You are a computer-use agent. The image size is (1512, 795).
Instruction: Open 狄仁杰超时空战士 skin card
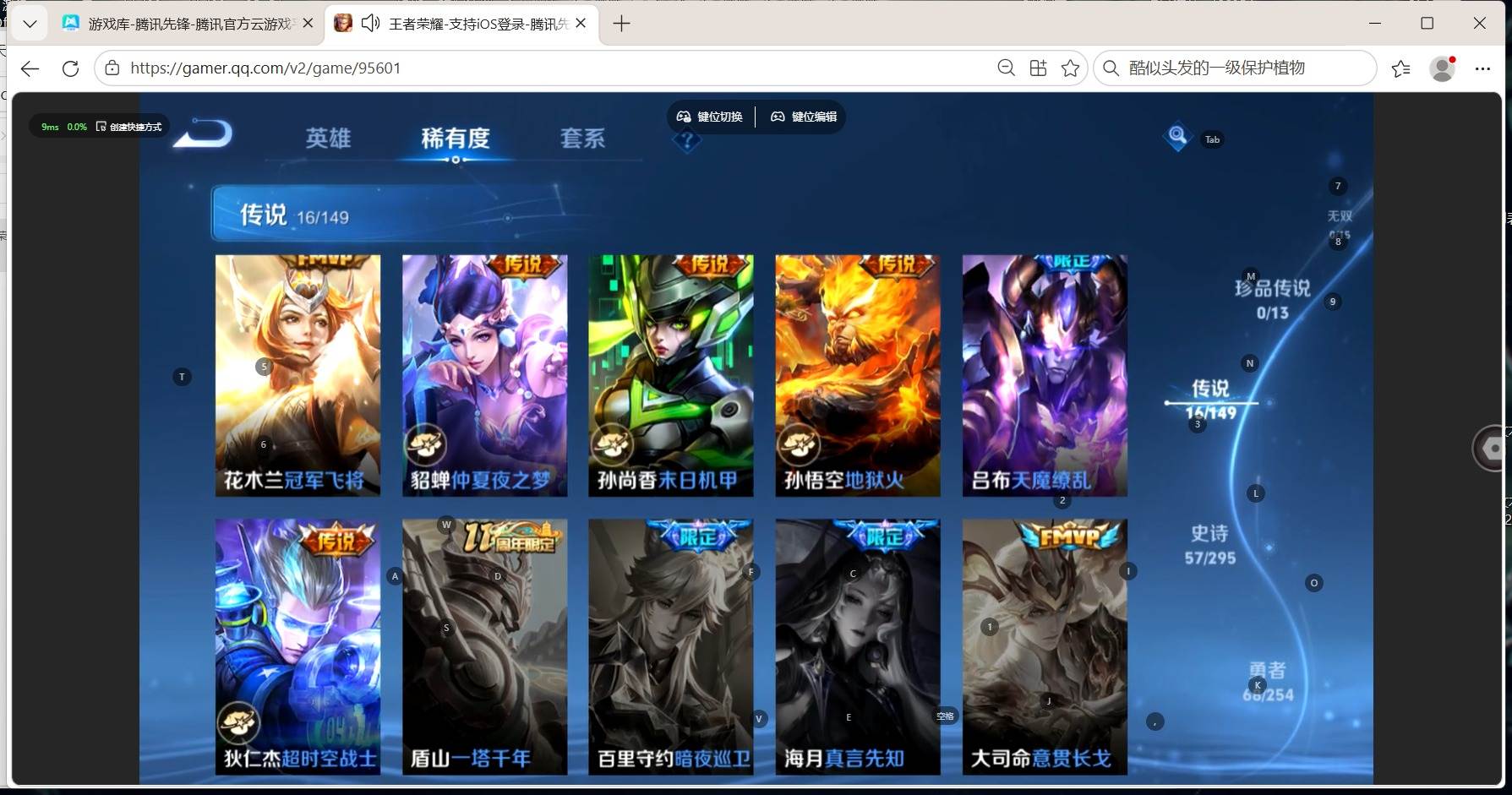click(x=297, y=646)
